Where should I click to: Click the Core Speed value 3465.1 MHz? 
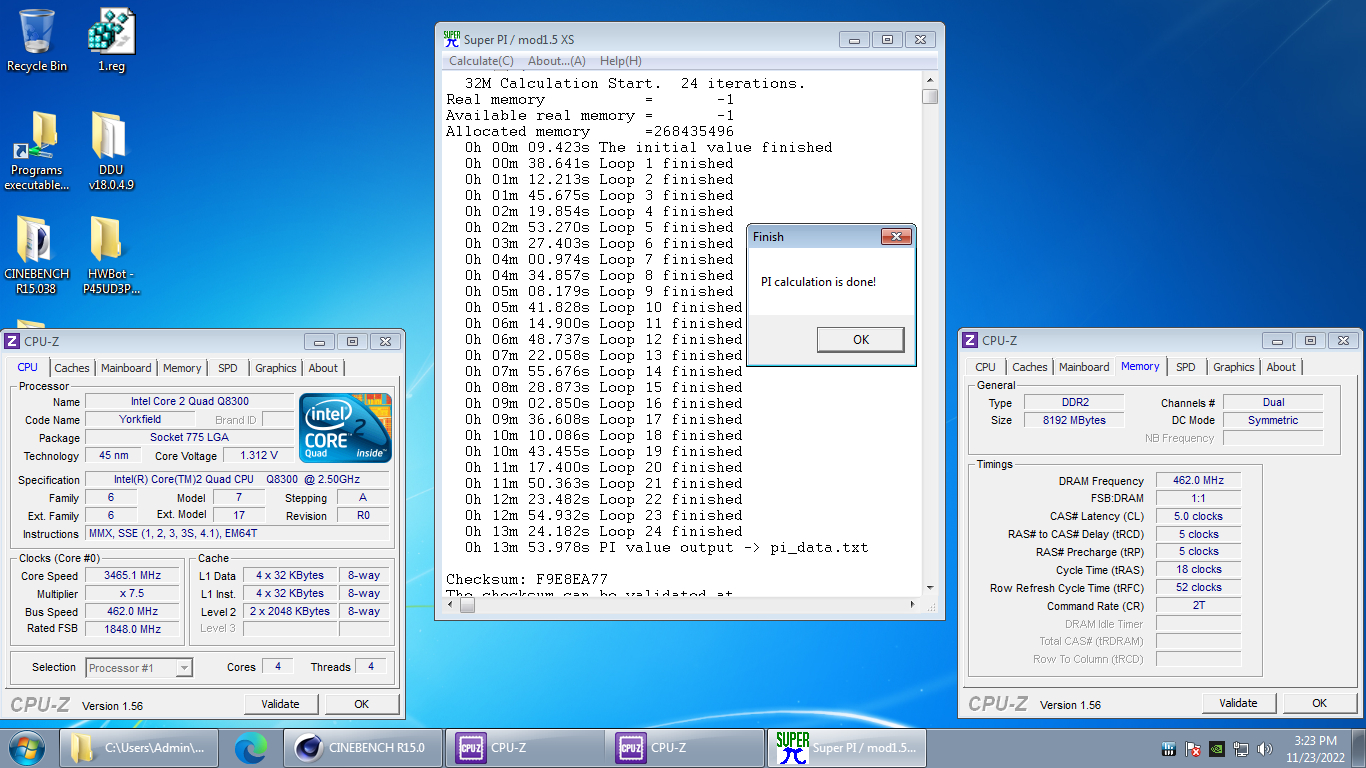133,576
